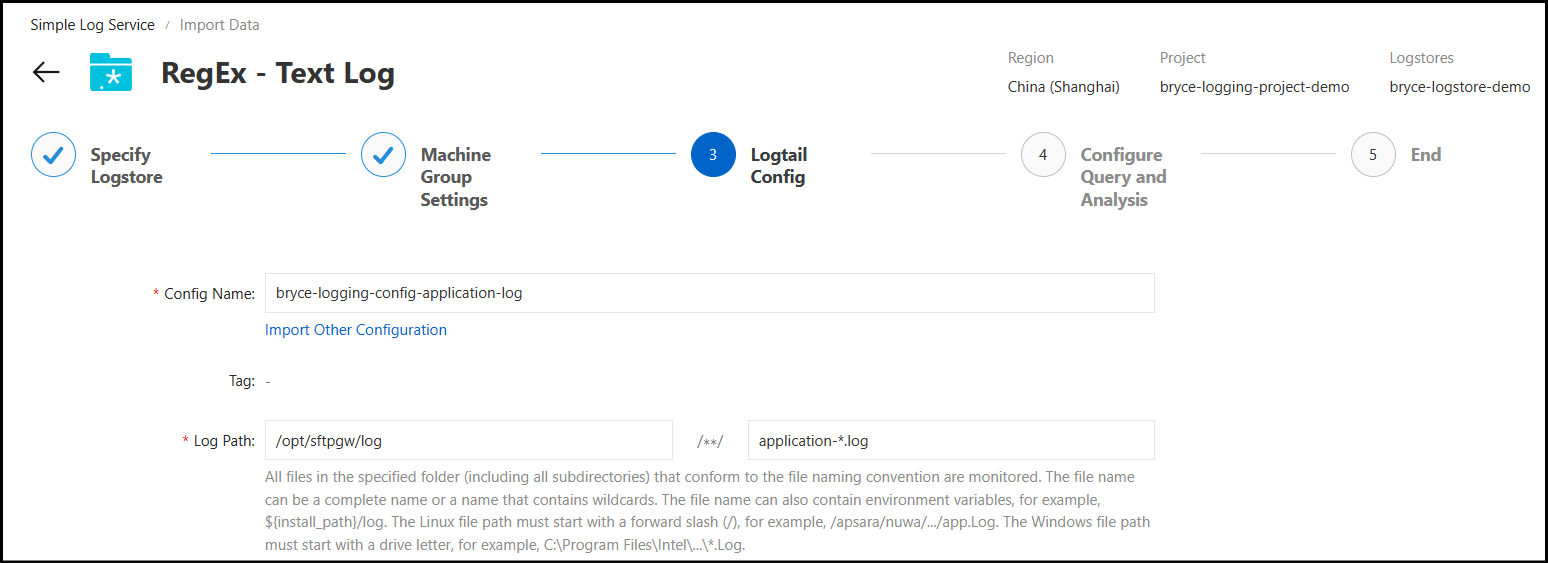
Task: Select the Specify Logstore step label
Action: (126, 166)
